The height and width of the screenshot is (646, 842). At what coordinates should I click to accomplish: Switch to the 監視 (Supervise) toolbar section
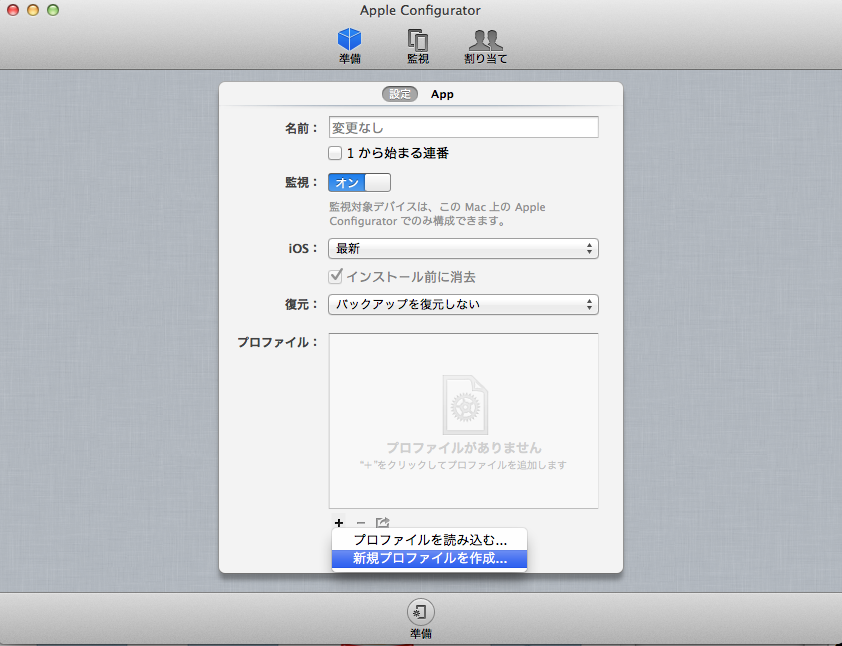(418, 46)
